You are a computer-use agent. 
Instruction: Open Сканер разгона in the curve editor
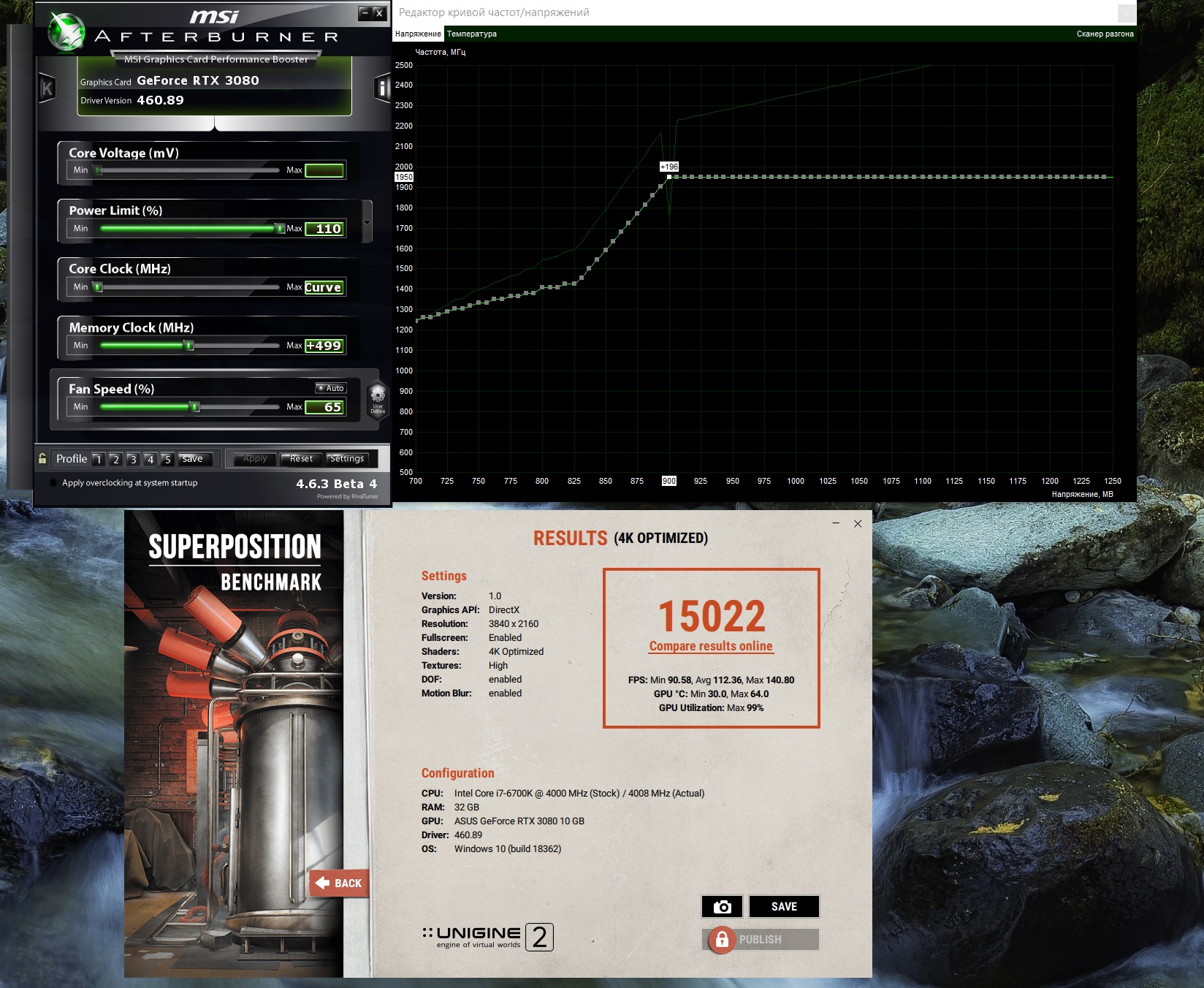click(x=1105, y=34)
